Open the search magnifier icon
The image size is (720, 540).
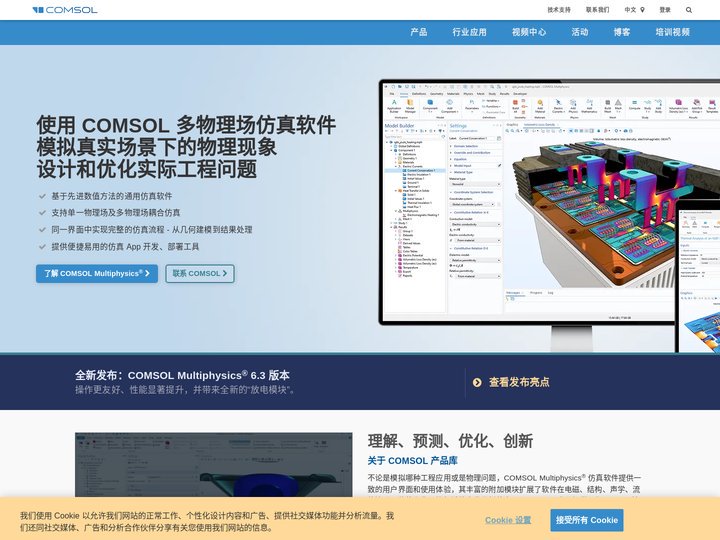[689, 10]
